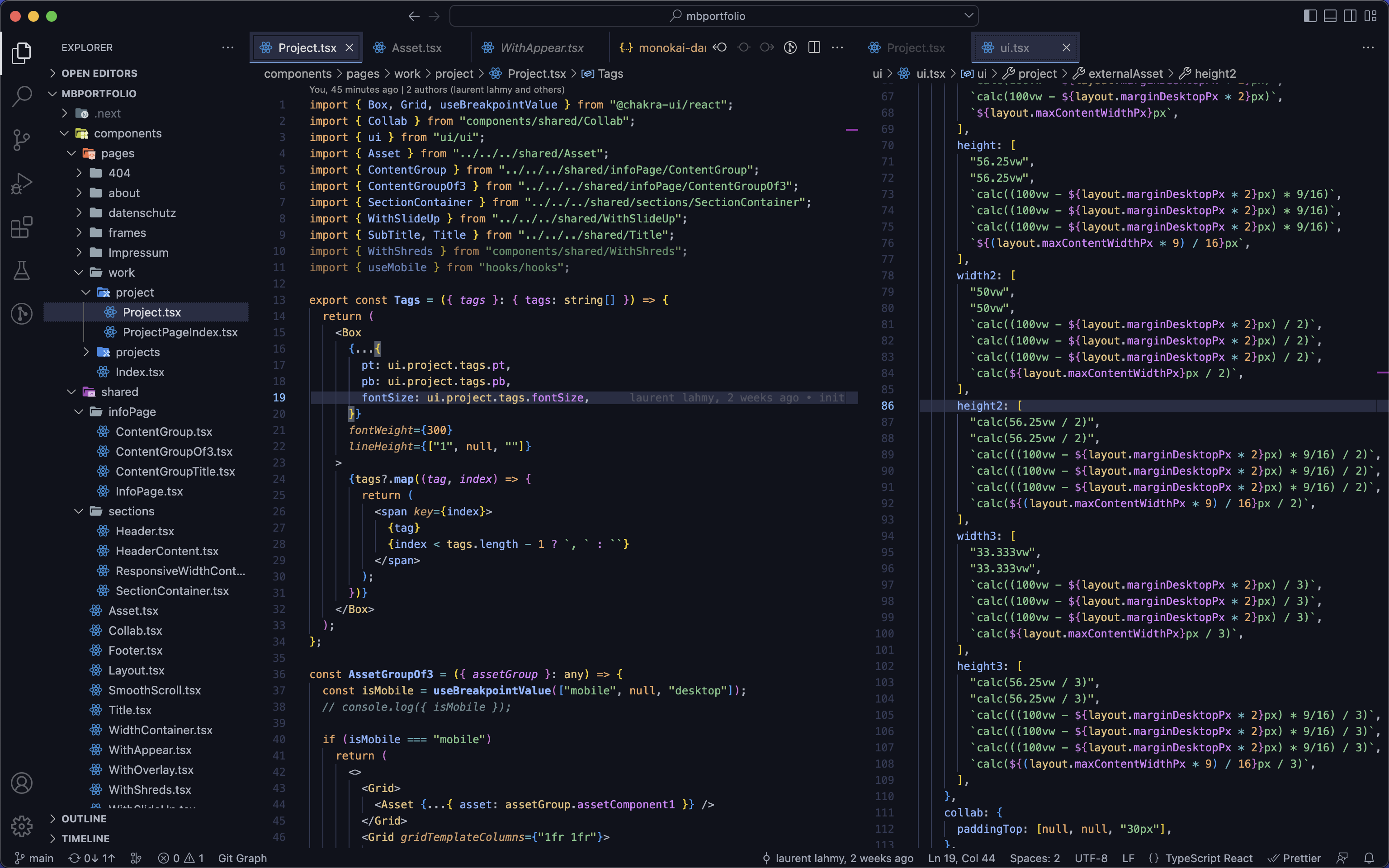Image resolution: width=1389 pixels, height=868 pixels.
Task: Open the Search view in activity bar
Action: (21, 96)
